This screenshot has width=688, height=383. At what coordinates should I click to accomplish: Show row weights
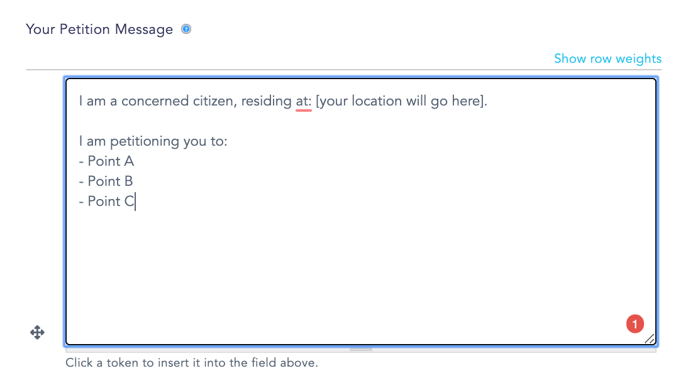tap(607, 58)
